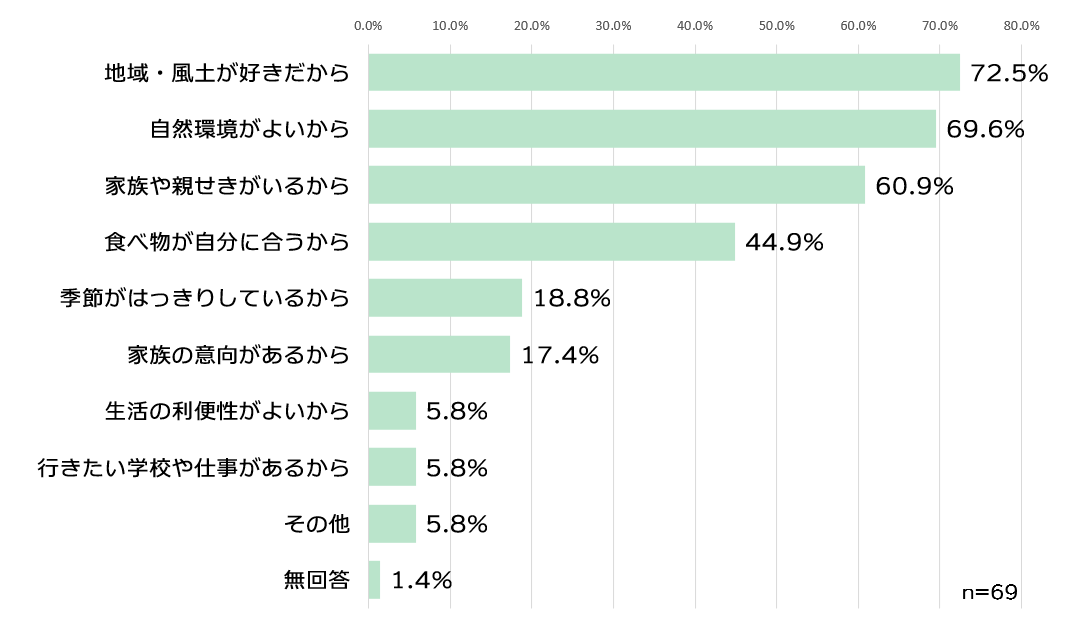Click the 地域・風土が好きだから bar

tap(663, 73)
